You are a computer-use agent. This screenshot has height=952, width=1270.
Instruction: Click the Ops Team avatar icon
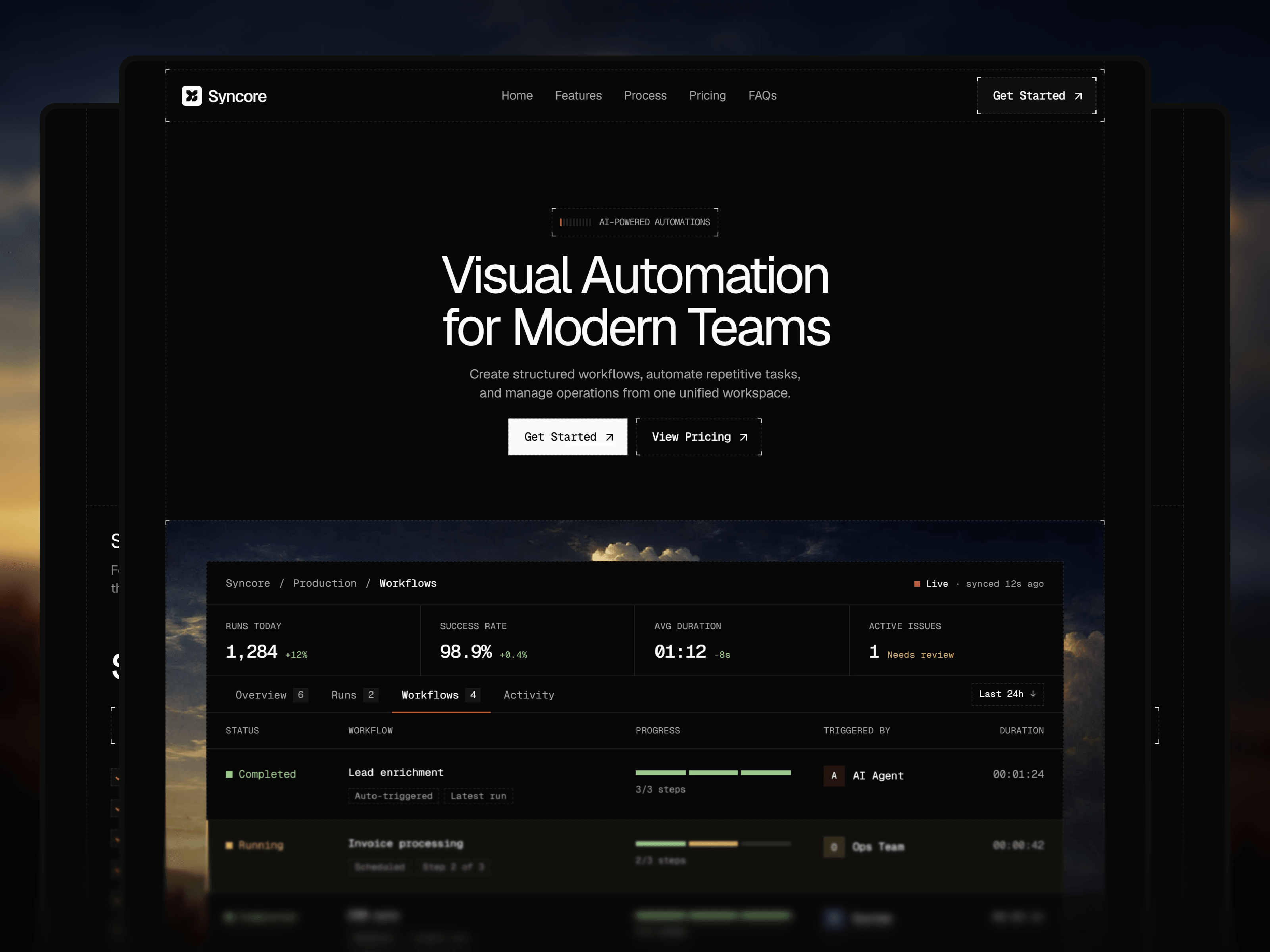coord(834,847)
